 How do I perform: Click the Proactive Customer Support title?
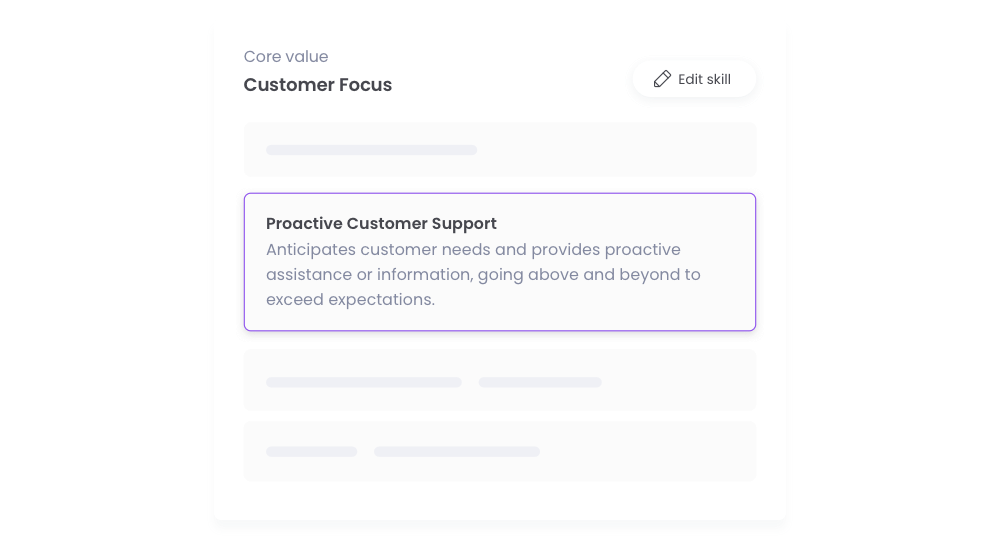(x=381, y=224)
